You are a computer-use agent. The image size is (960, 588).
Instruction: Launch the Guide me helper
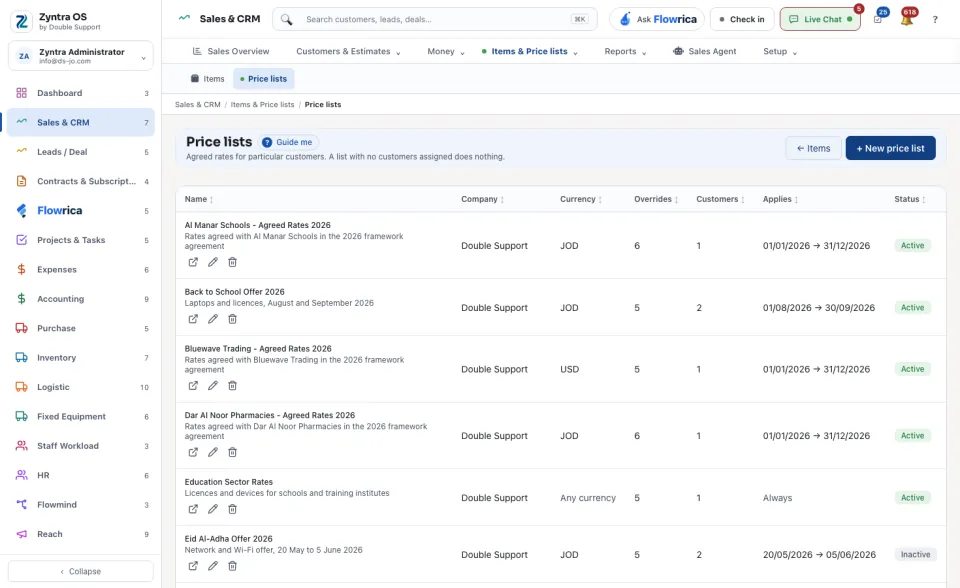point(288,142)
